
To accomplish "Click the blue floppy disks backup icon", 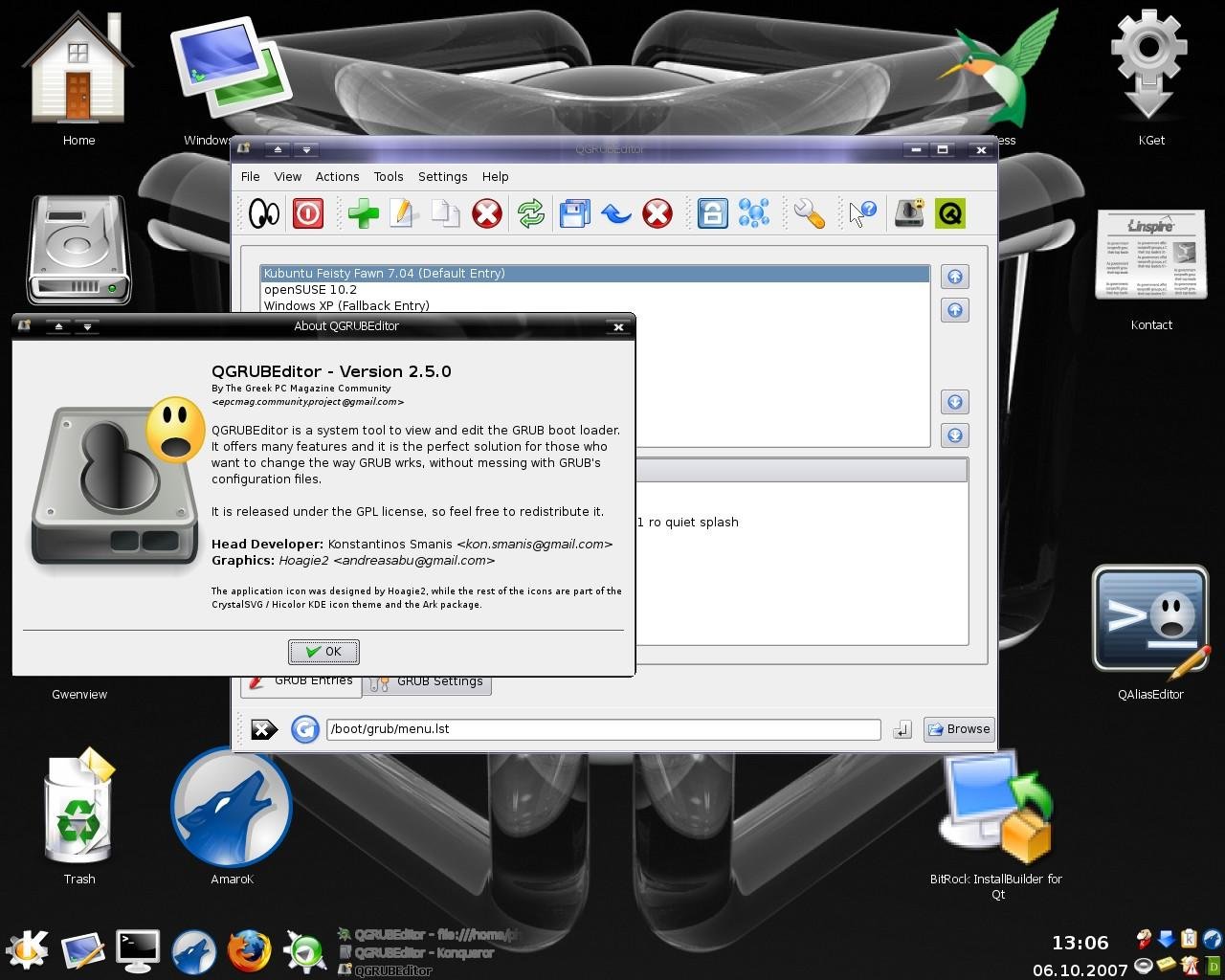I will click(574, 213).
